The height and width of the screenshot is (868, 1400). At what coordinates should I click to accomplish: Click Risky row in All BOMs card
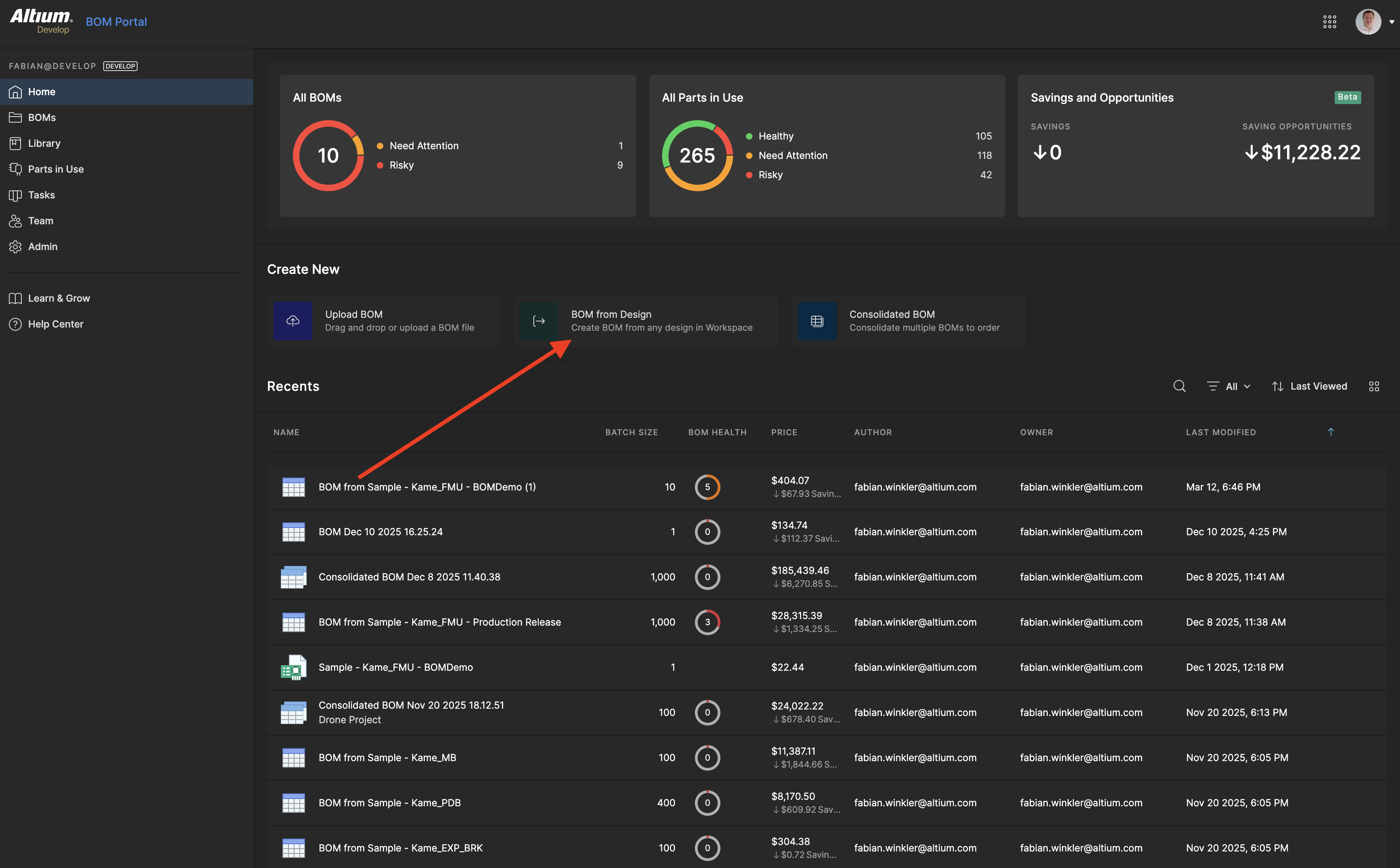(x=499, y=165)
